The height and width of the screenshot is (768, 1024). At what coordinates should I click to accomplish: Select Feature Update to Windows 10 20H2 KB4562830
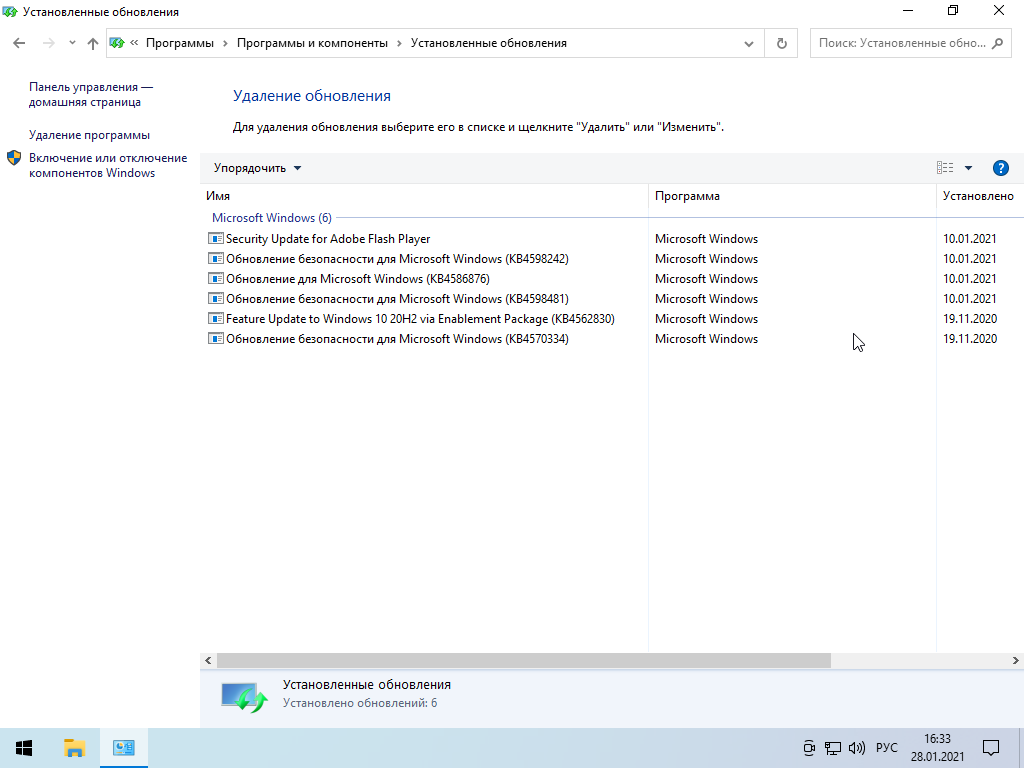[x=420, y=319]
